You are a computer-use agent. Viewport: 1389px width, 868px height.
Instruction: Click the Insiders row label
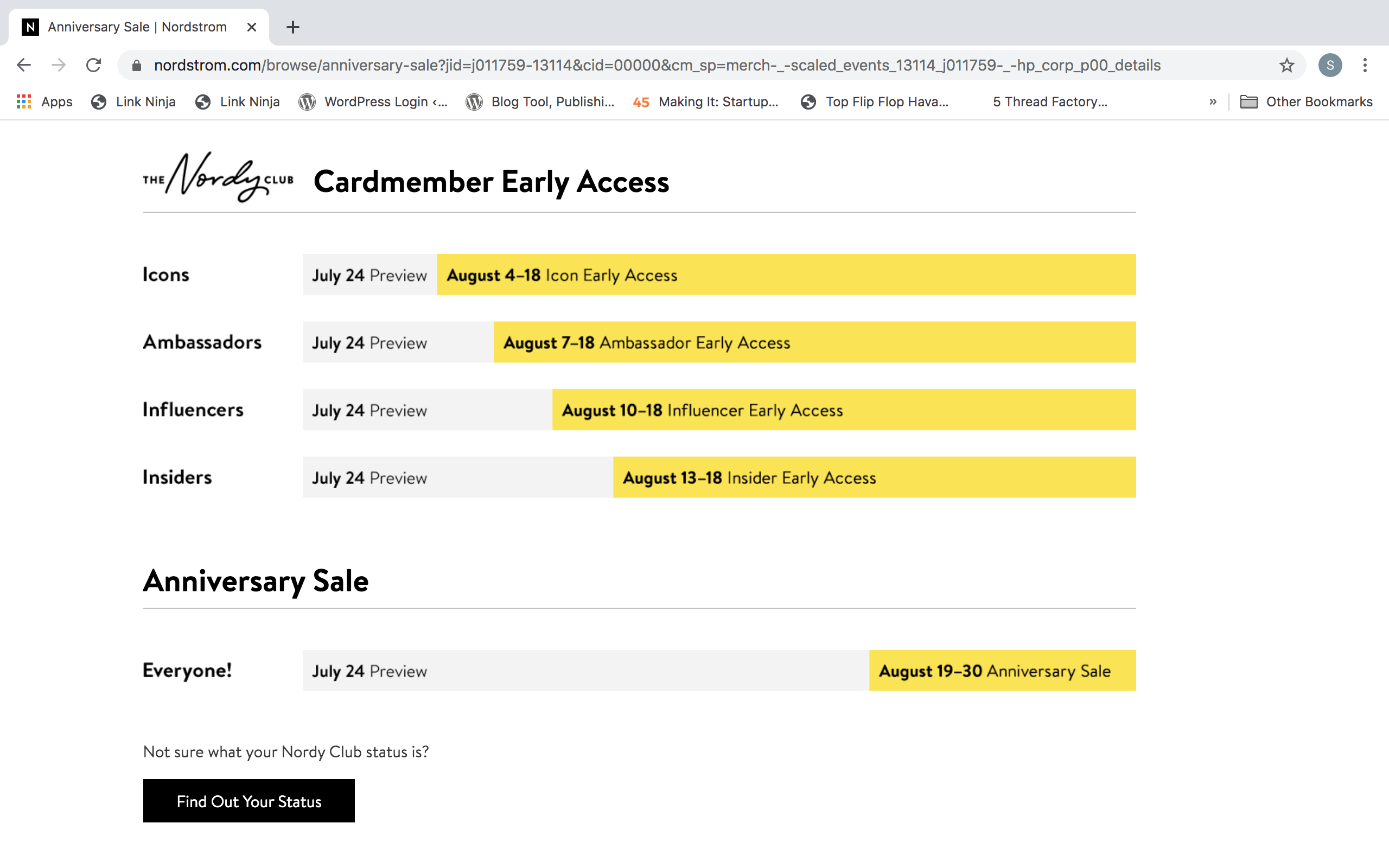(177, 477)
